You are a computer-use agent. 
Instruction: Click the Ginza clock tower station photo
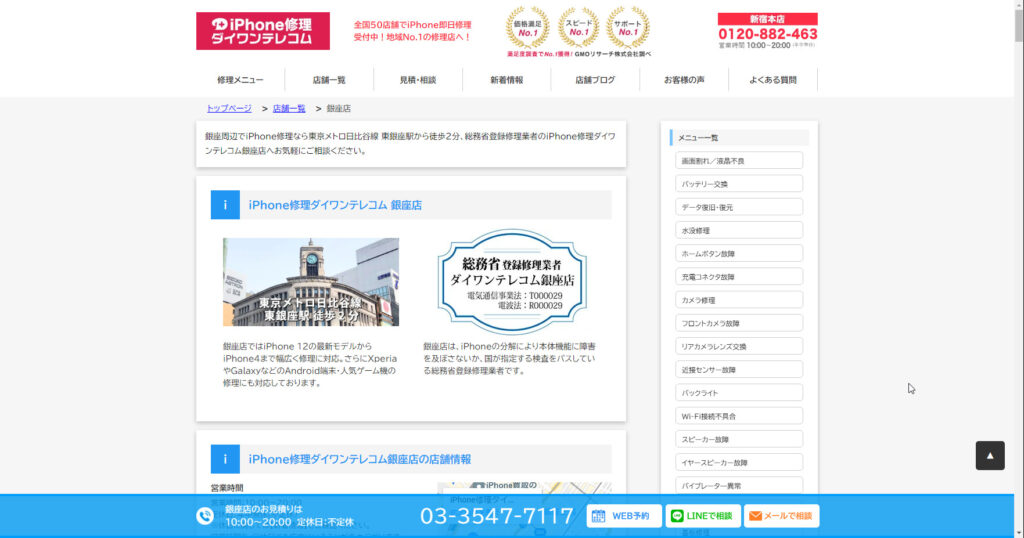pyautogui.click(x=311, y=282)
